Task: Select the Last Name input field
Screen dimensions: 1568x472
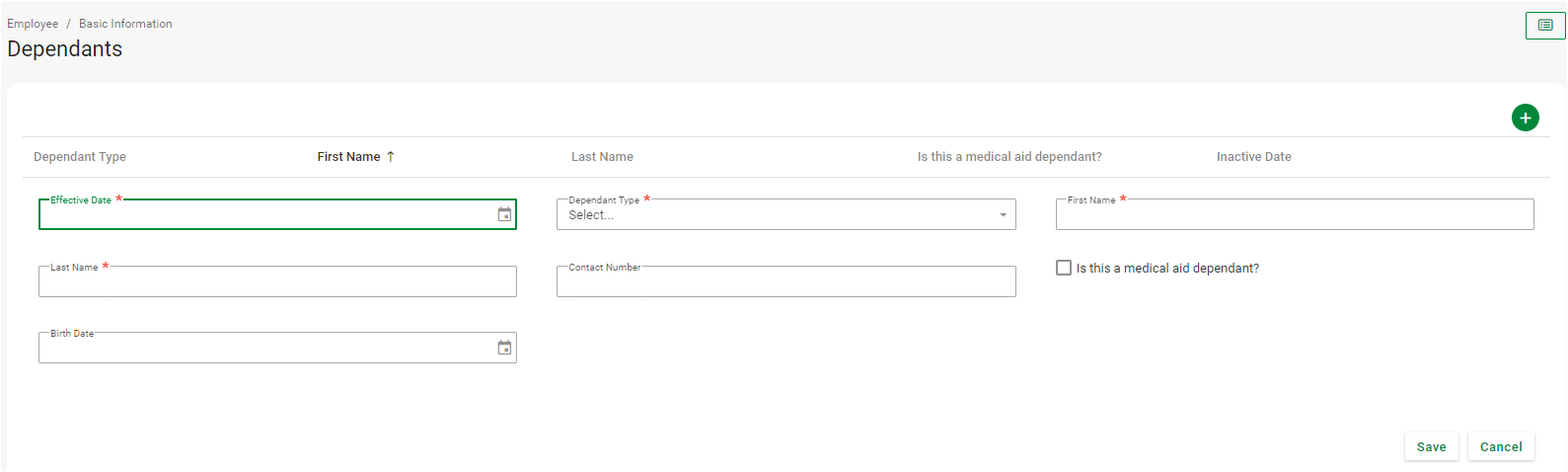Action: [277, 282]
